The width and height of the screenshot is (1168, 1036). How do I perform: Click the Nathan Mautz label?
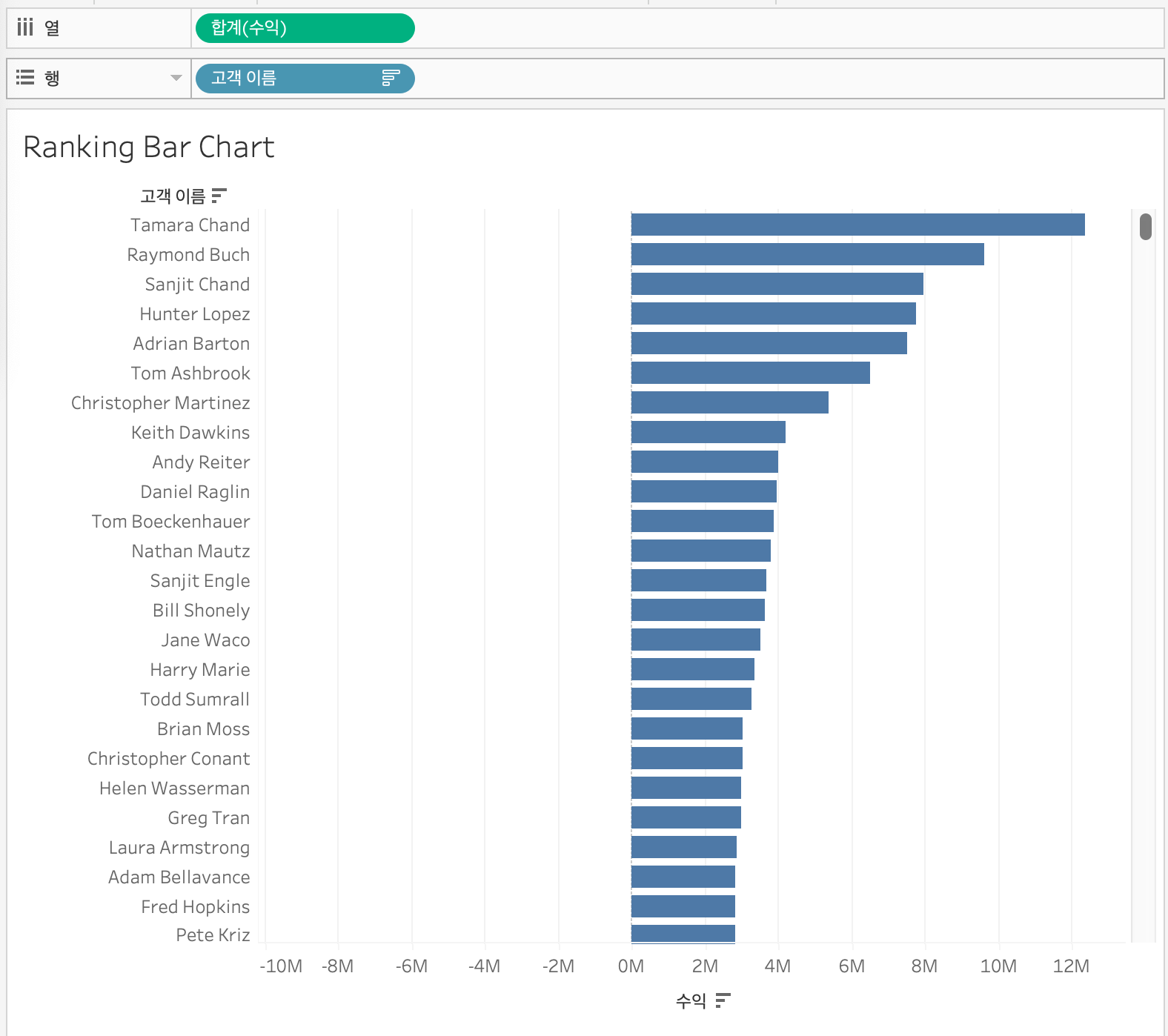pyautogui.click(x=190, y=551)
